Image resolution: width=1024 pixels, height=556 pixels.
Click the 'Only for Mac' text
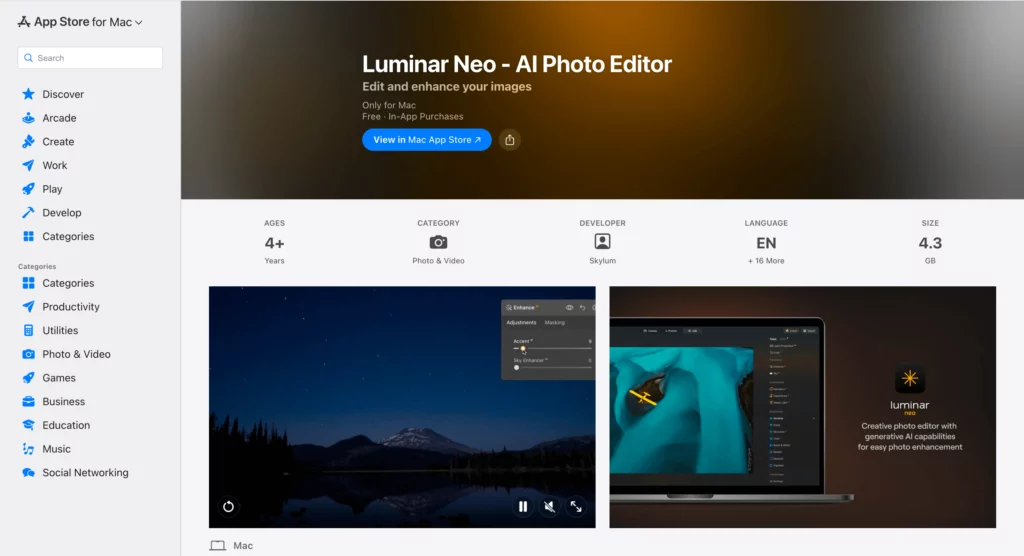(389, 105)
